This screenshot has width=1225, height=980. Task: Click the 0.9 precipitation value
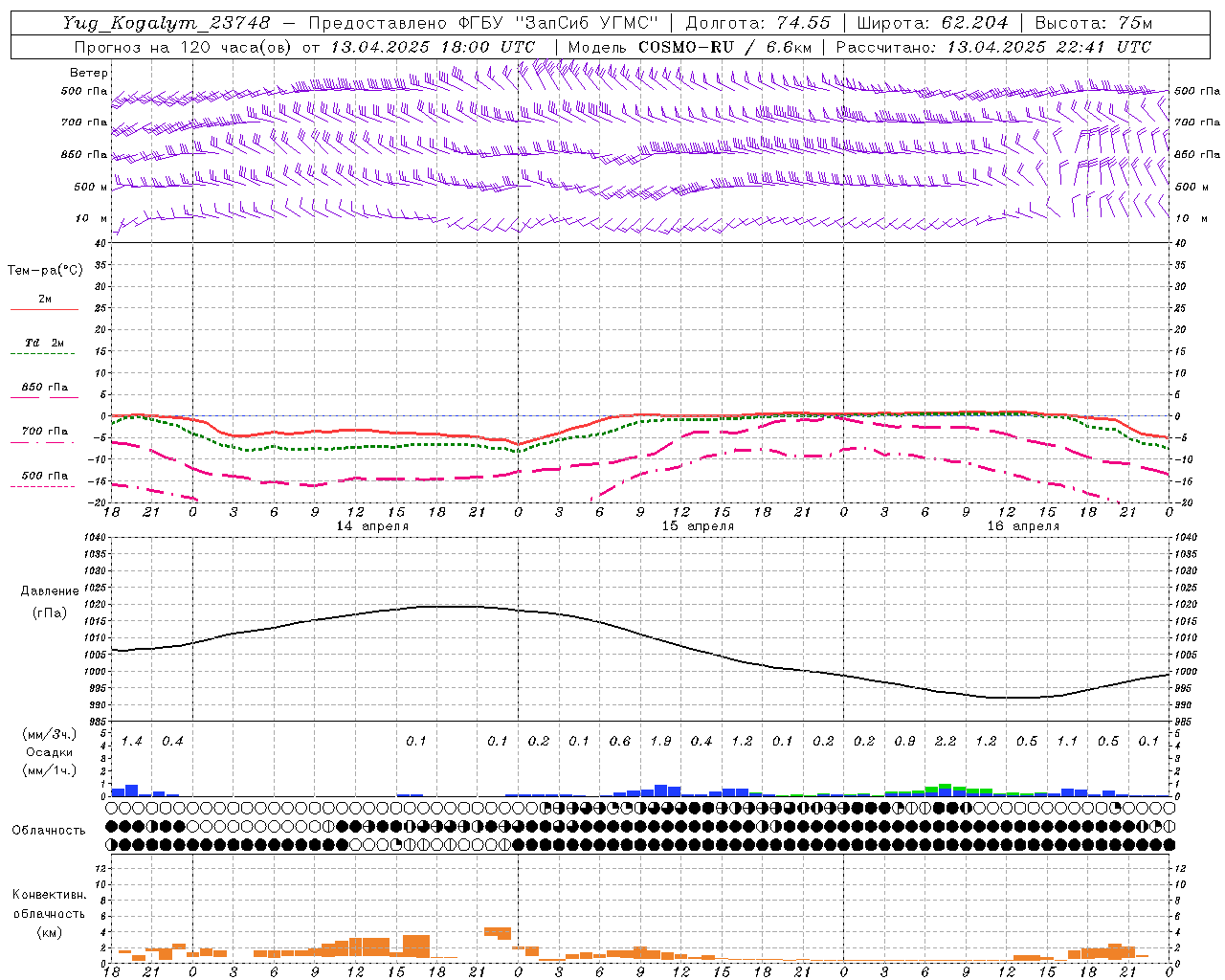pos(904,741)
